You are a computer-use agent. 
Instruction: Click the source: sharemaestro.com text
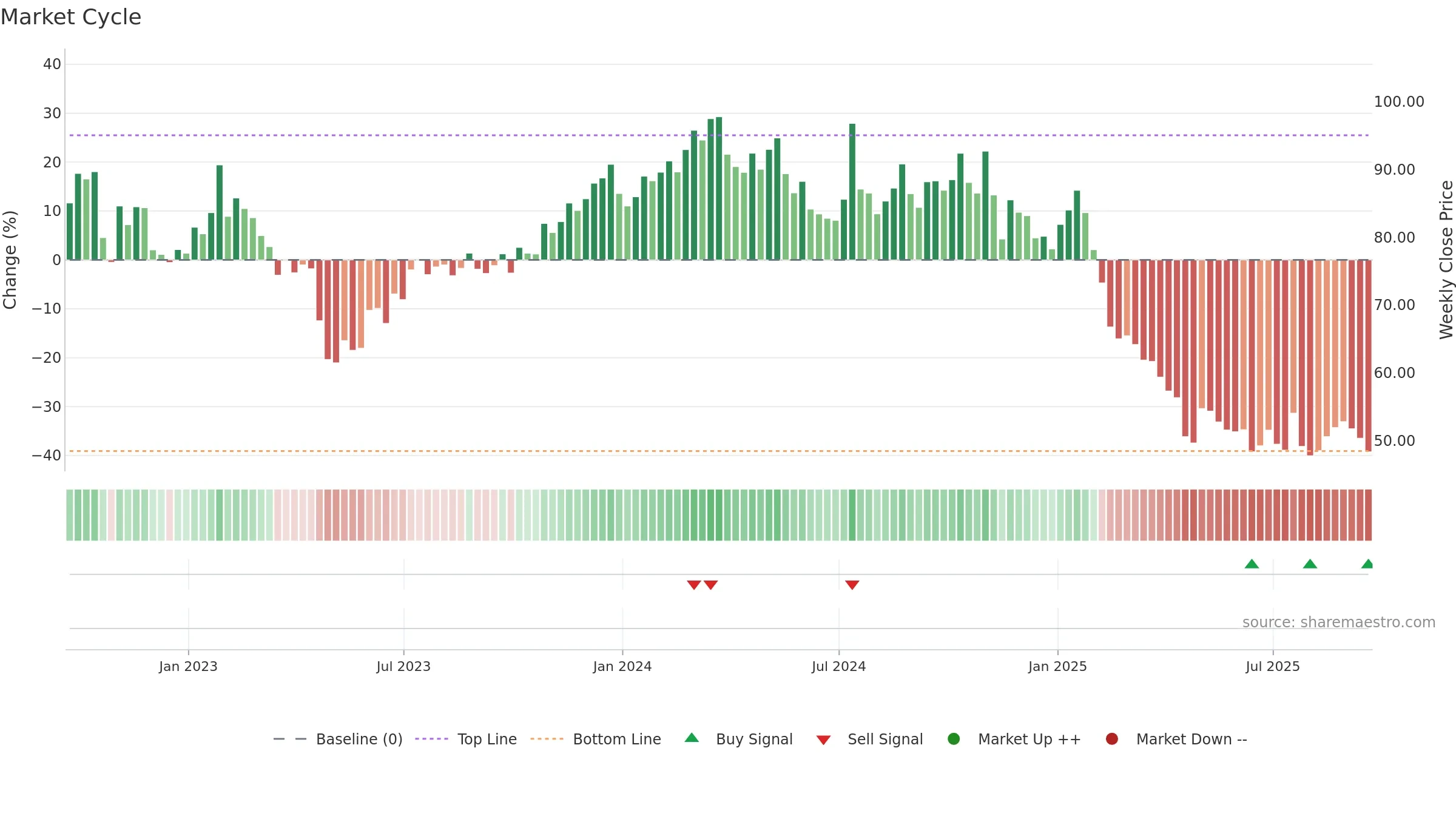[x=1339, y=622]
